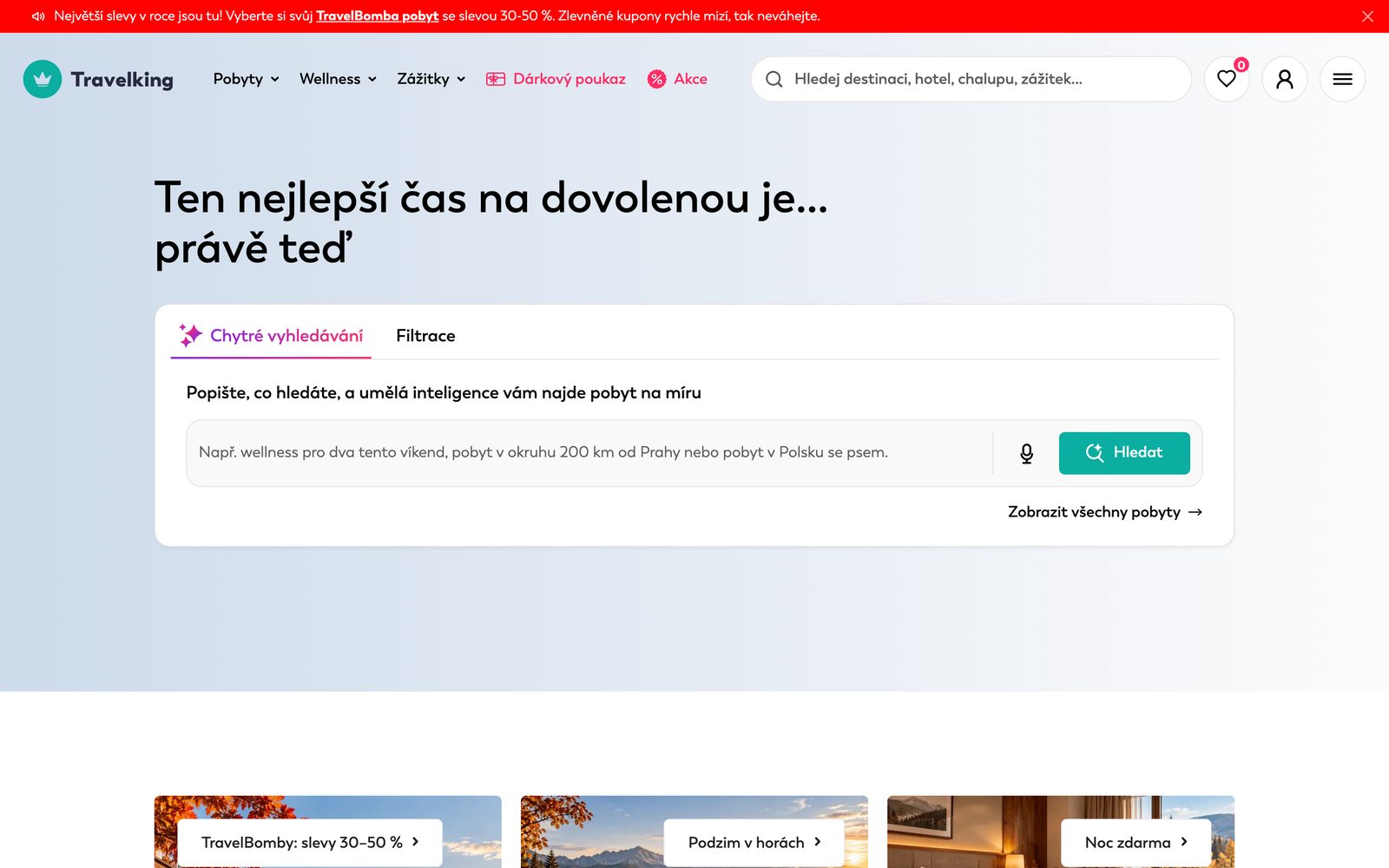Follow the Zobrazit všechny pobyty link

pyautogui.click(x=1105, y=512)
